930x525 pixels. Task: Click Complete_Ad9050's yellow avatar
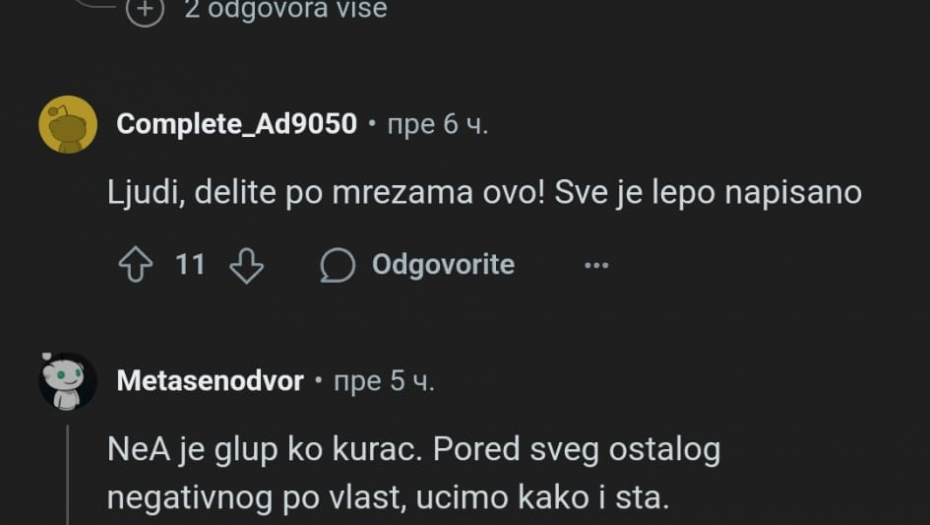(68, 125)
